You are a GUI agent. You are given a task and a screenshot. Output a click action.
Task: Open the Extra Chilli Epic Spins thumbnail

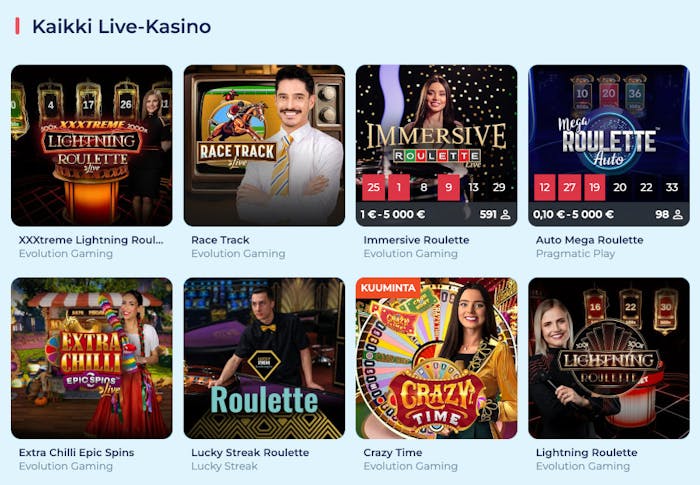(92, 358)
